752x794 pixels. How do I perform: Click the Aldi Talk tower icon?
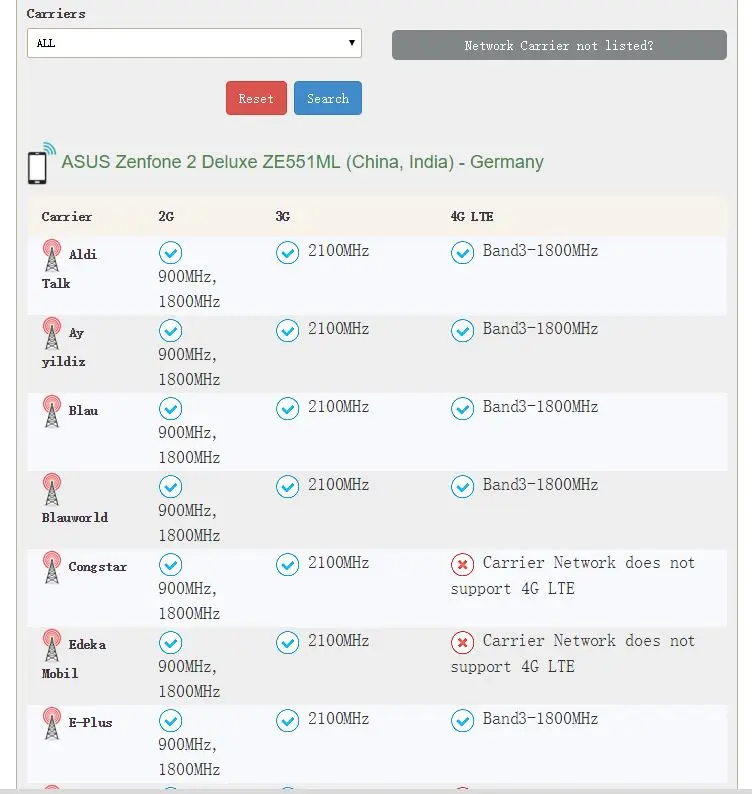(52, 255)
